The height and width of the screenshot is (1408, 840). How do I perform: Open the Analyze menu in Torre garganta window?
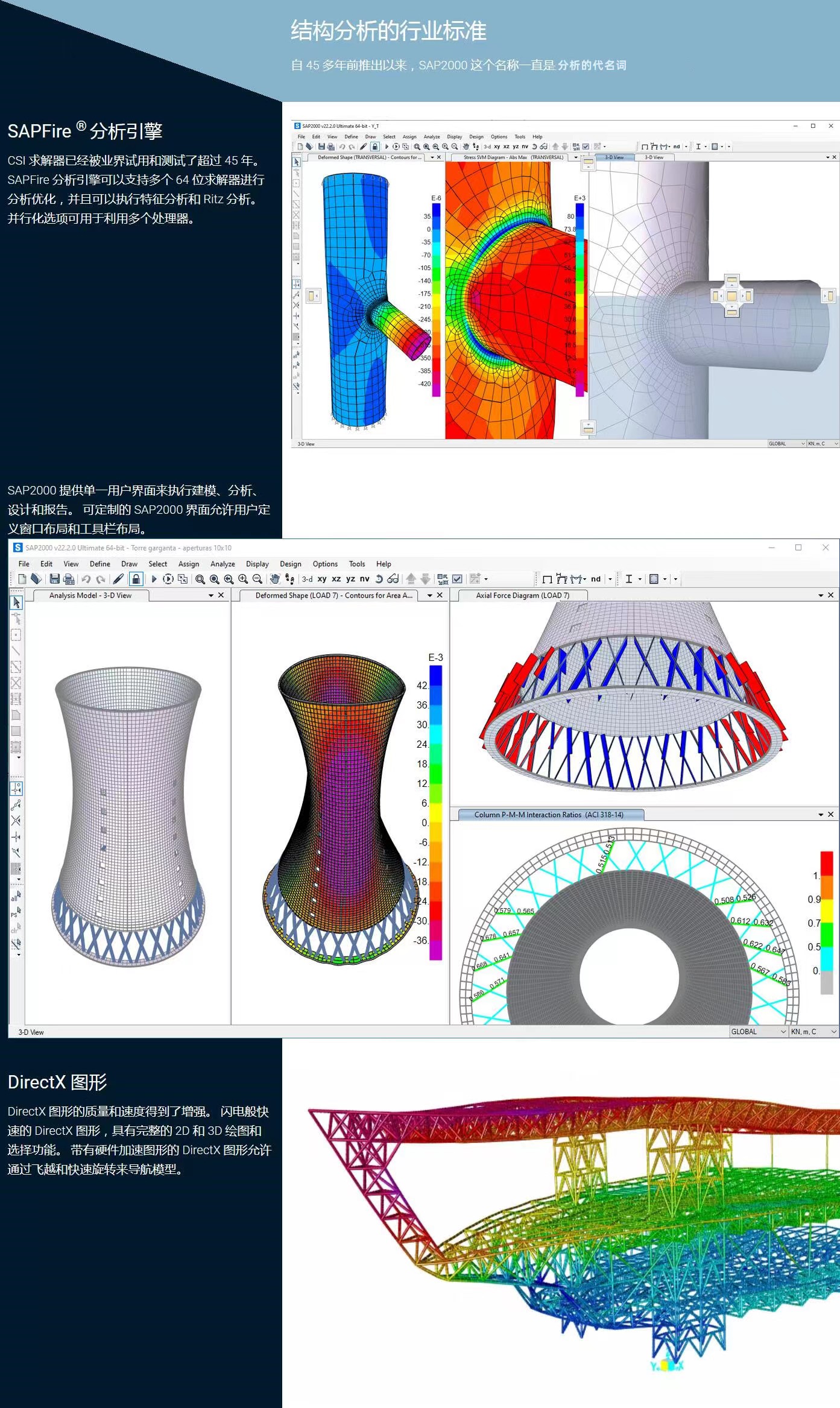[223, 564]
